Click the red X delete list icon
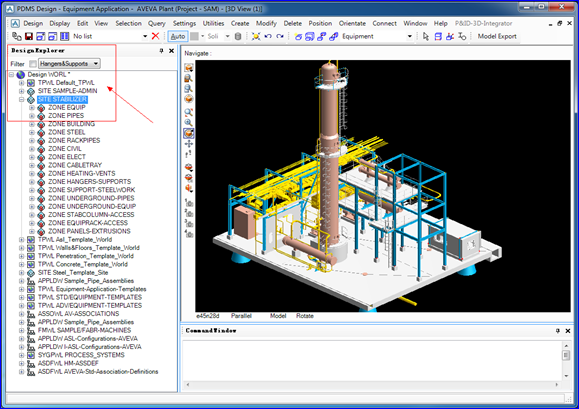This screenshot has width=579, height=409. click(x=155, y=36)
